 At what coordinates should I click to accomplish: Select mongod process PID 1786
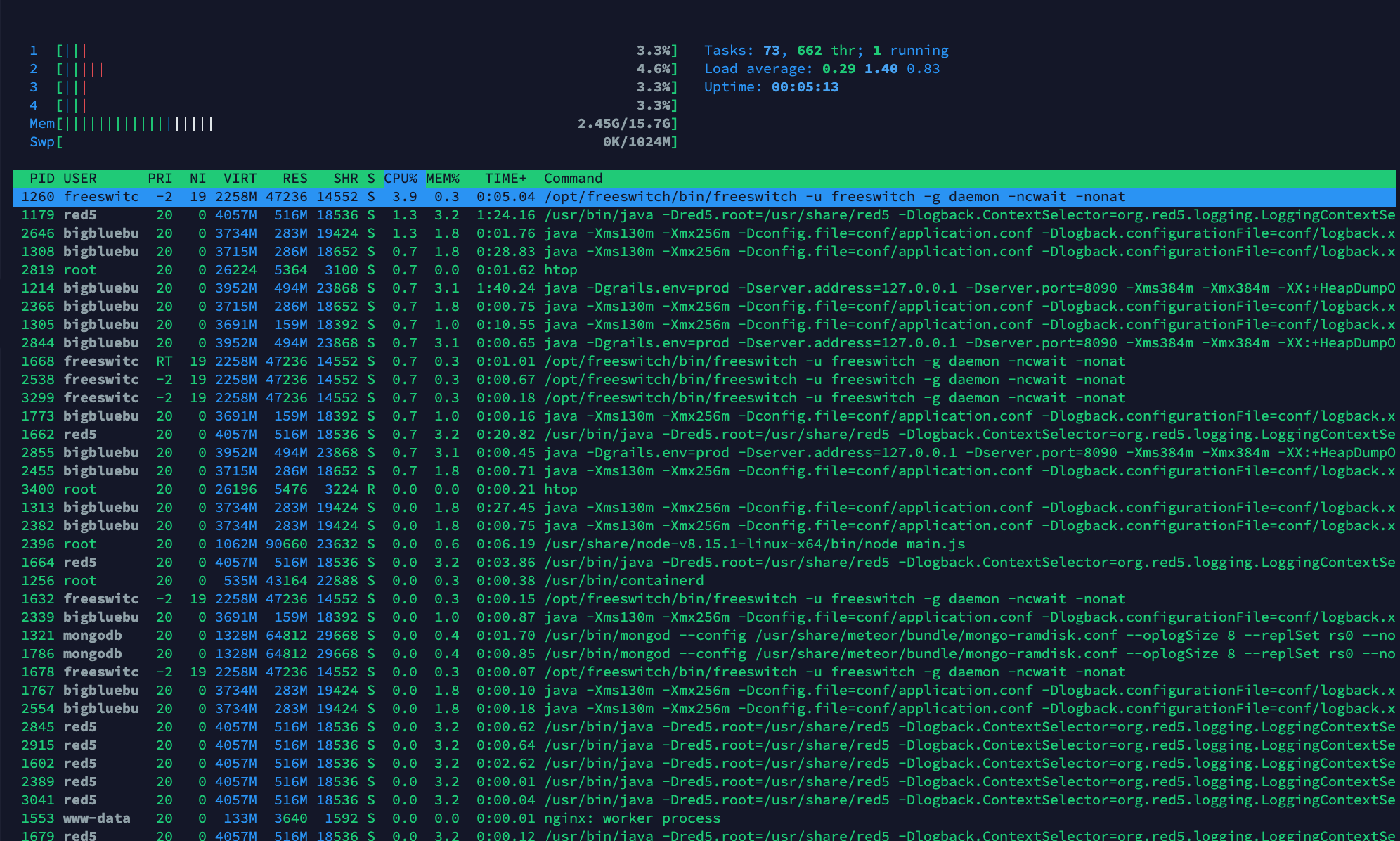[x=704, y=654]
